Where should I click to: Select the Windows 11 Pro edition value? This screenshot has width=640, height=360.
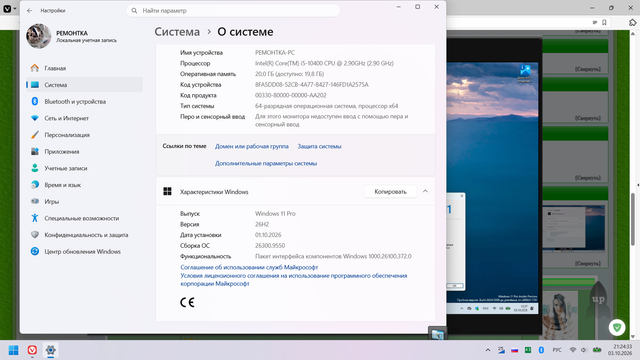pyautogui.click(x=275, y=213)
